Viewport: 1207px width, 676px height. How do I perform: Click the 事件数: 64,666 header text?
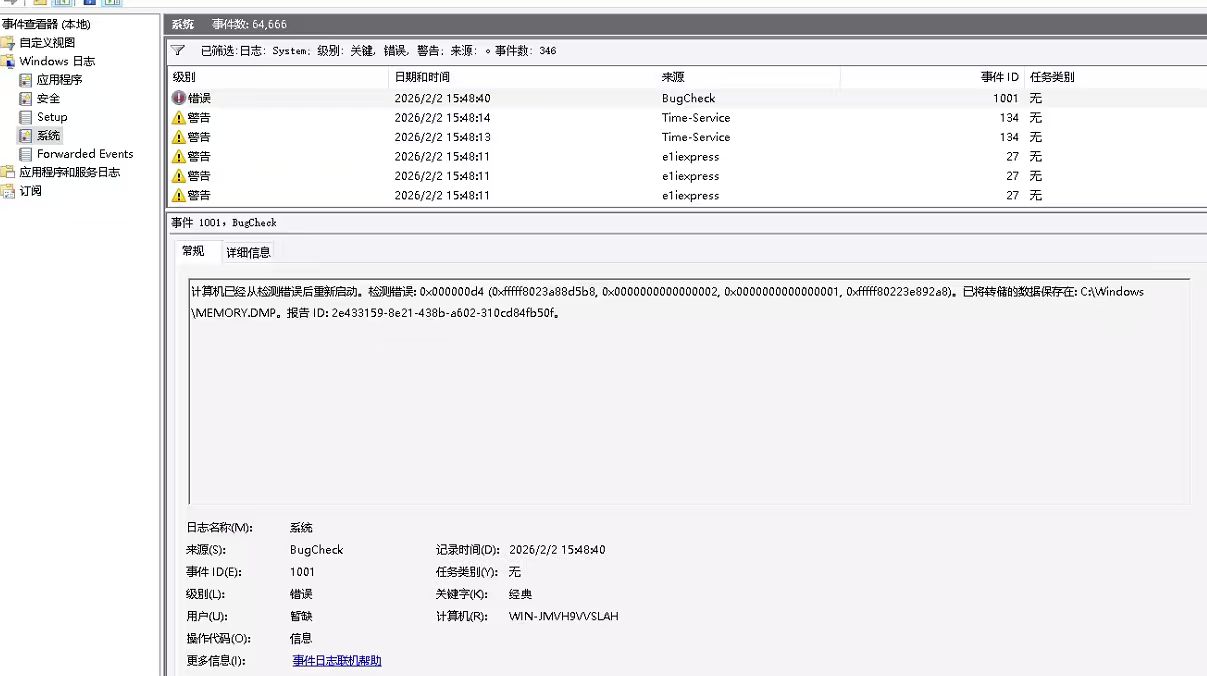click(249, 24)
